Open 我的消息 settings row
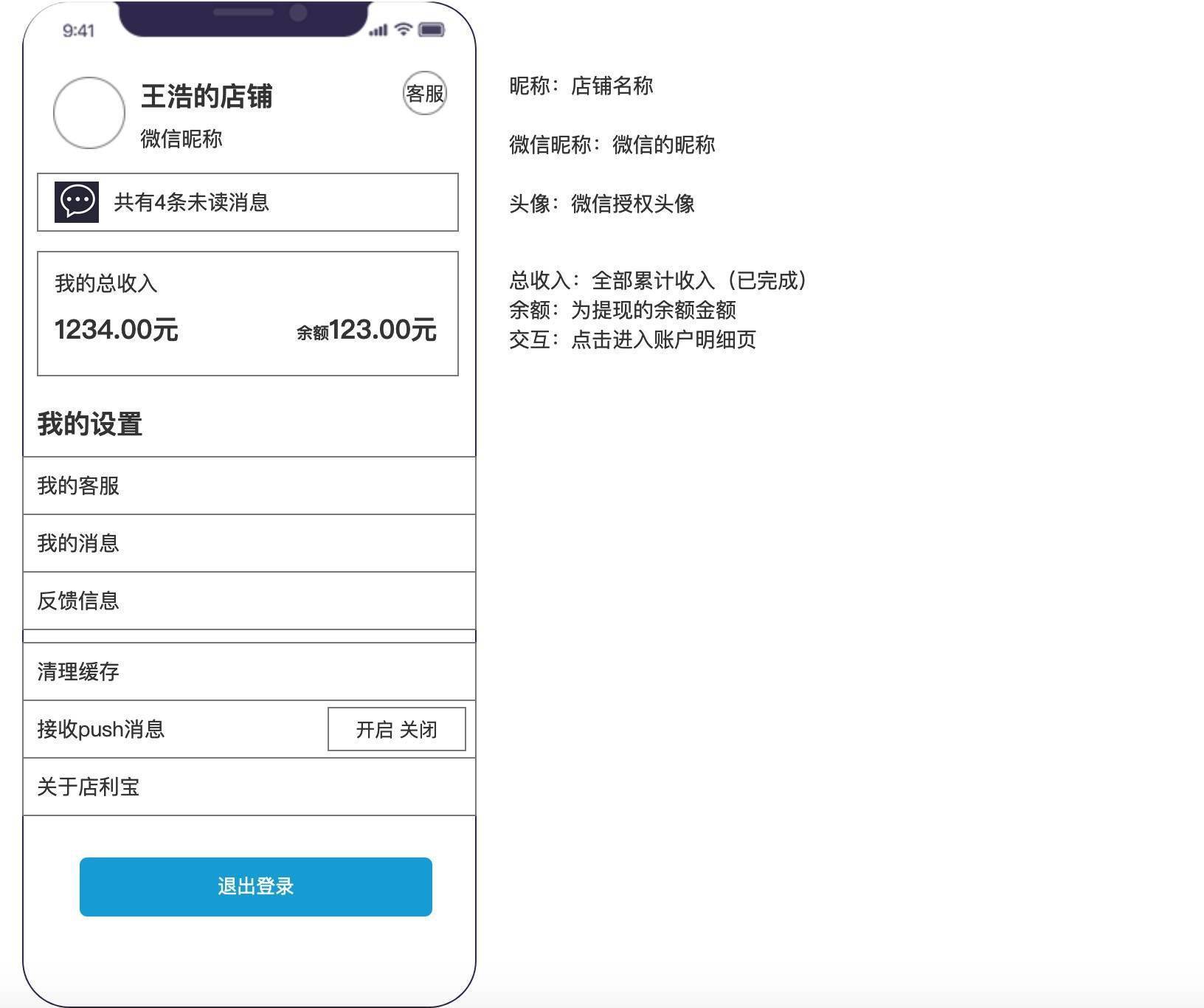This screenshot has height=1008, width=1204. coord(249,543)
